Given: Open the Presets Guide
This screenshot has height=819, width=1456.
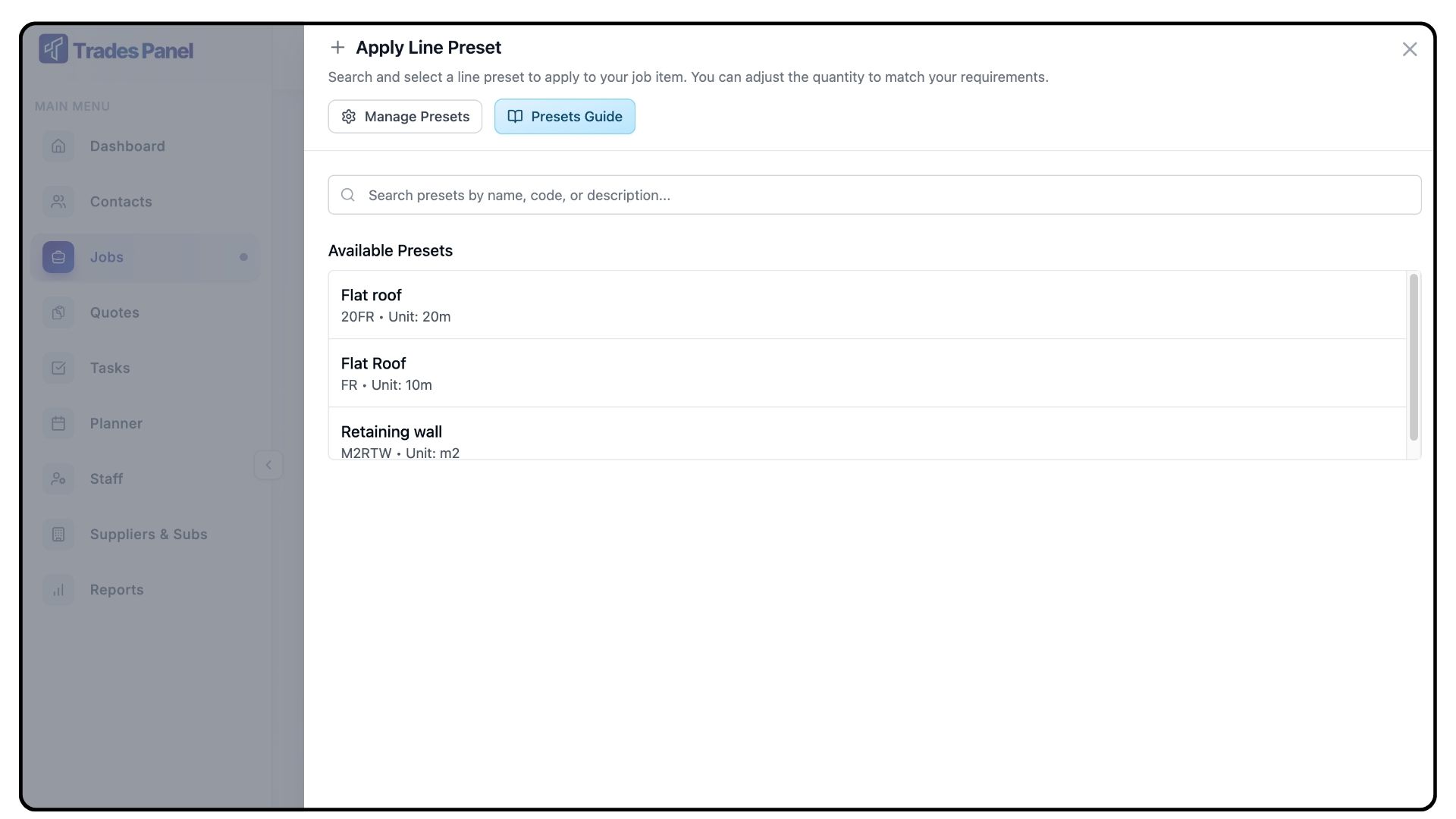Looking at the screenshot, I should pos(564,117).
